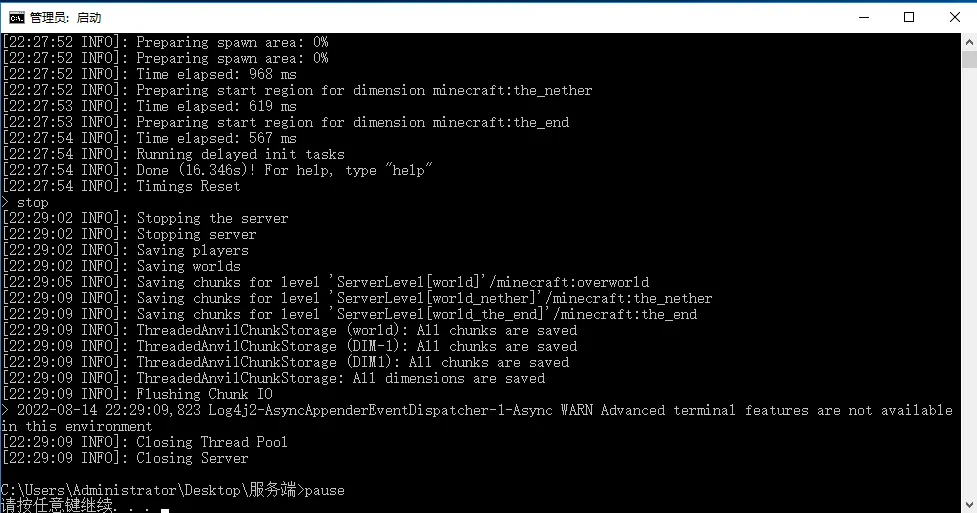
Task: Close the console window
Action: pyautogui.click(x=953, y=17)
